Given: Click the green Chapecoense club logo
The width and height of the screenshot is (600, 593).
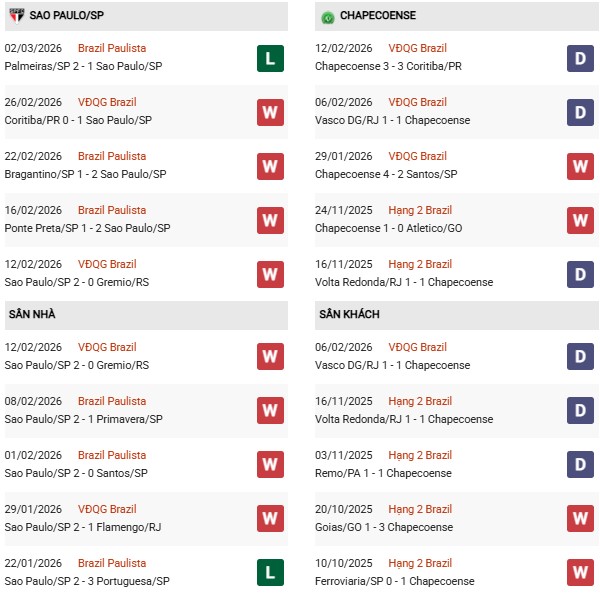Looking at the screenshot, I should tap(327, 17).
